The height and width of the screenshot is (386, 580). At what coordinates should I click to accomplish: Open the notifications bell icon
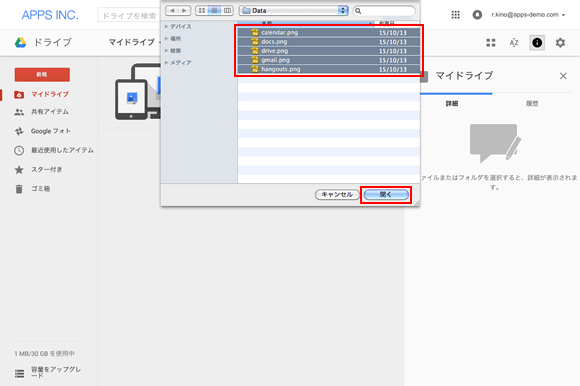(x=477, y=15)
